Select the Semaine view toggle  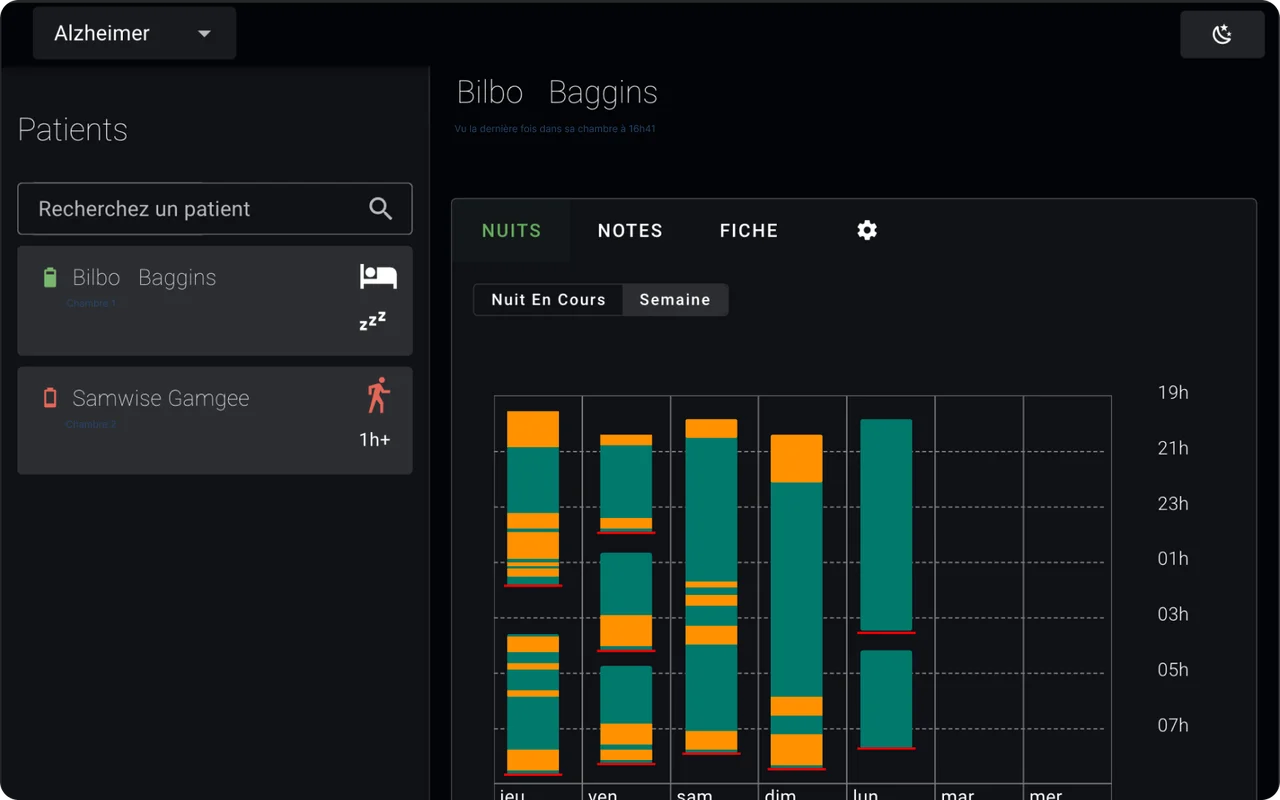tap(675, 300)
